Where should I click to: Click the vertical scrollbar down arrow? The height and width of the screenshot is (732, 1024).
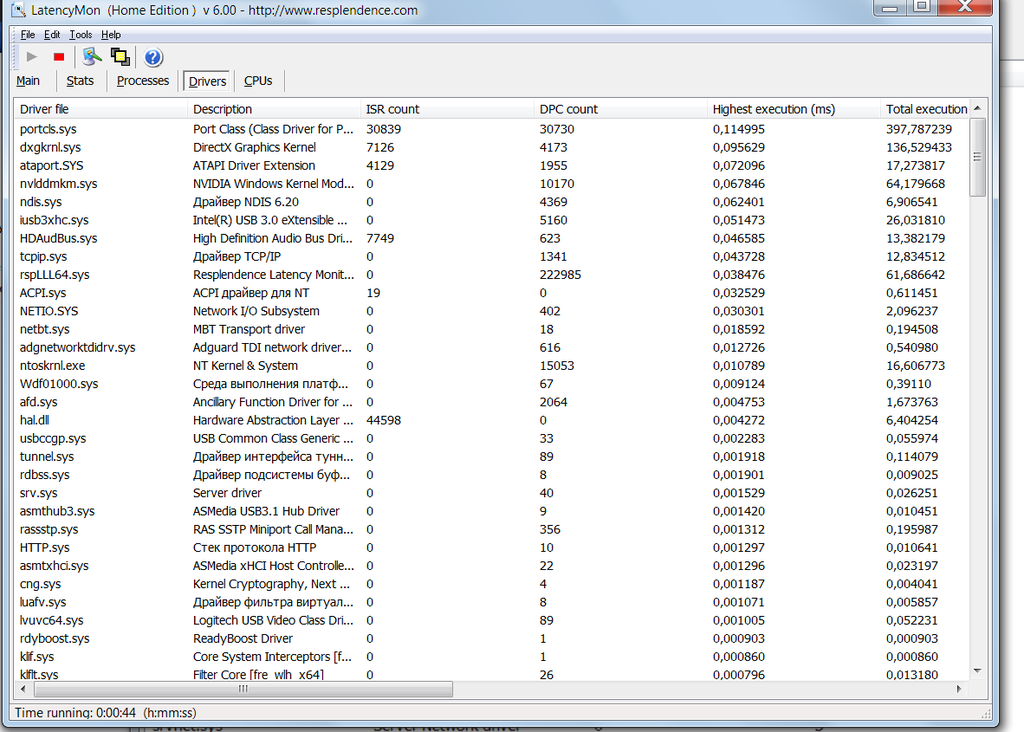pyautogui.click(x=978, y=671)
